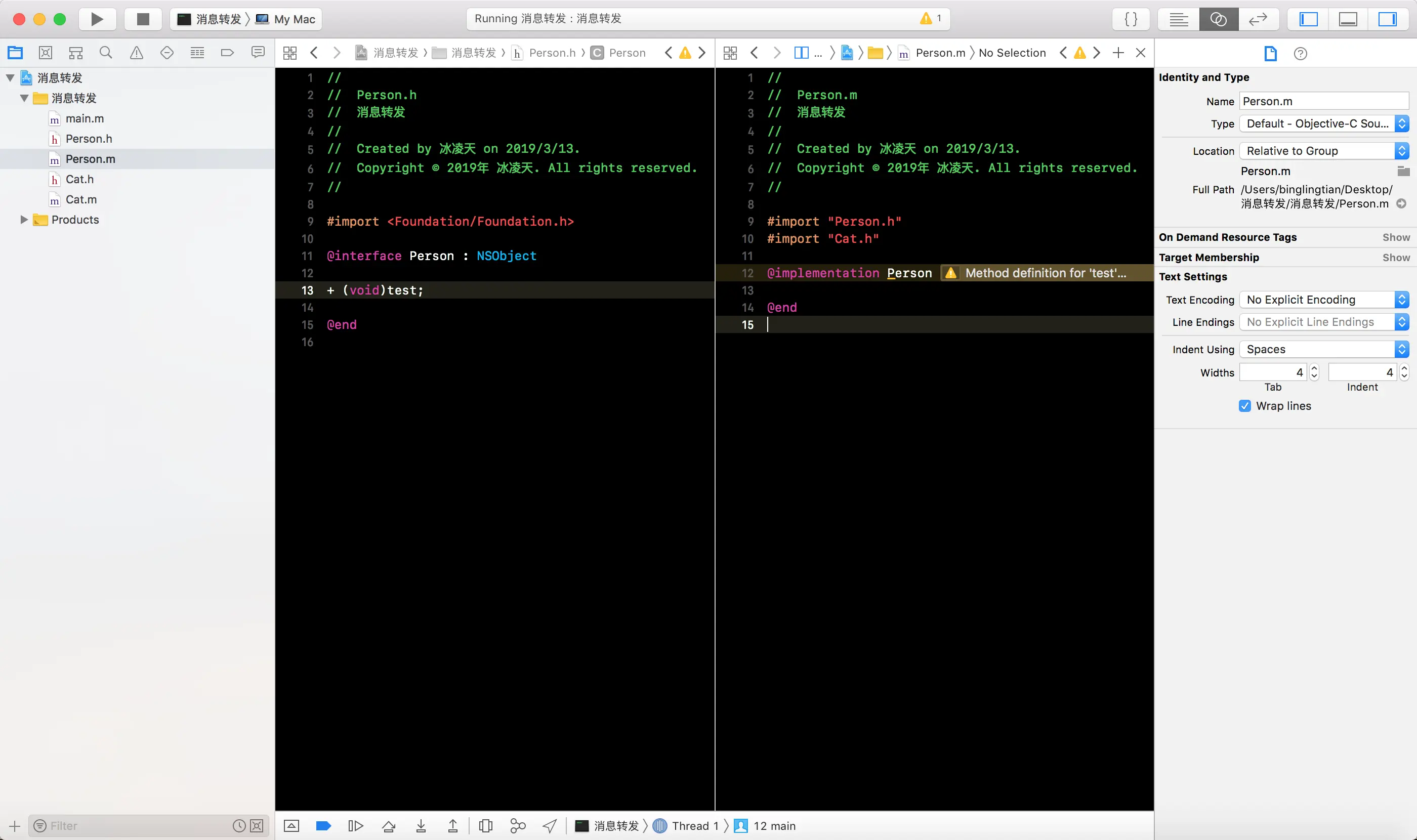This screenshot has width=1417, height=840.
Task: Open the Text Encoding dropdown
Action: 1323,300
